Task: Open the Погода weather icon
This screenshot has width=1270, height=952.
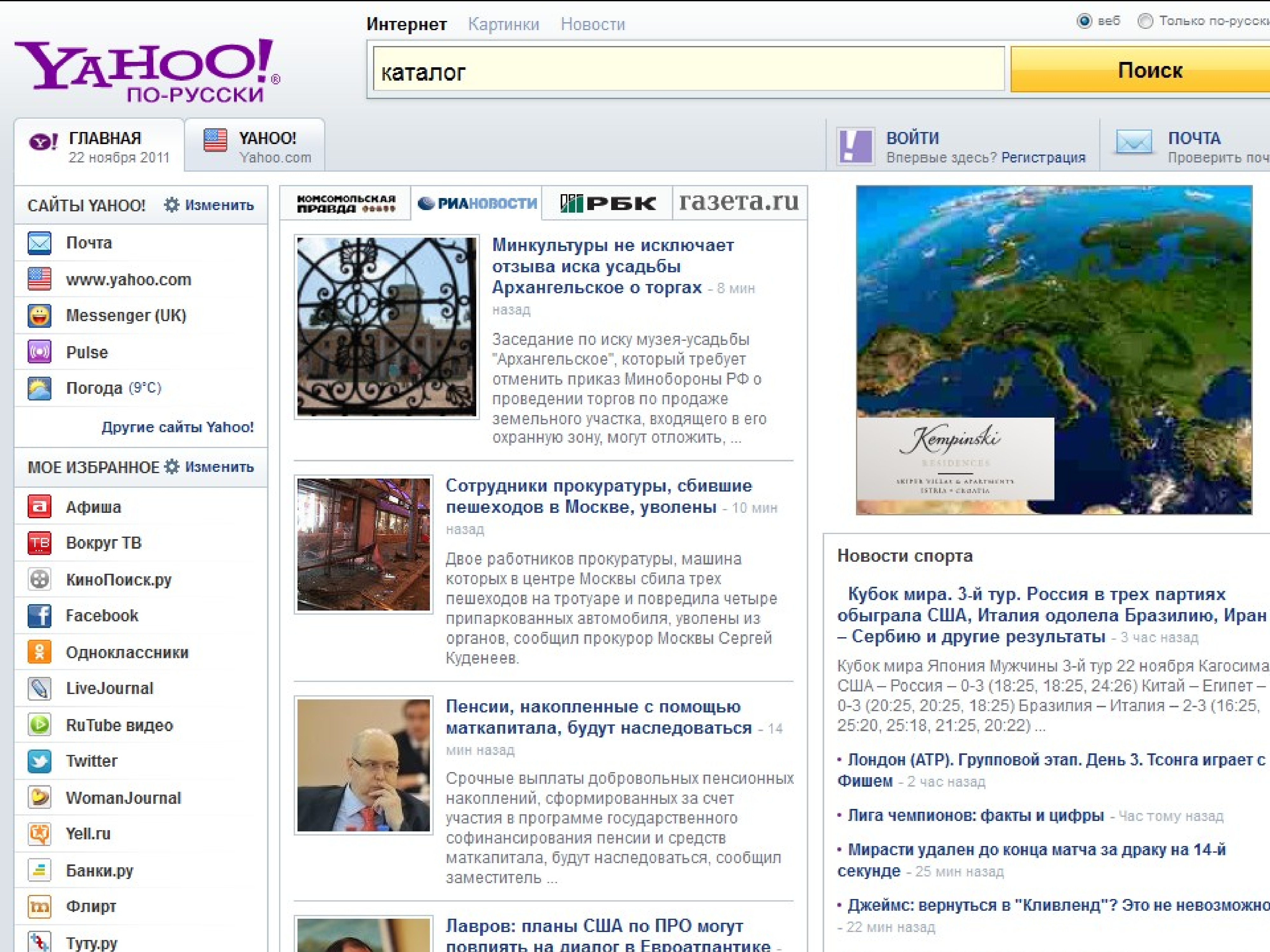Action: click(x=39, y=388)
